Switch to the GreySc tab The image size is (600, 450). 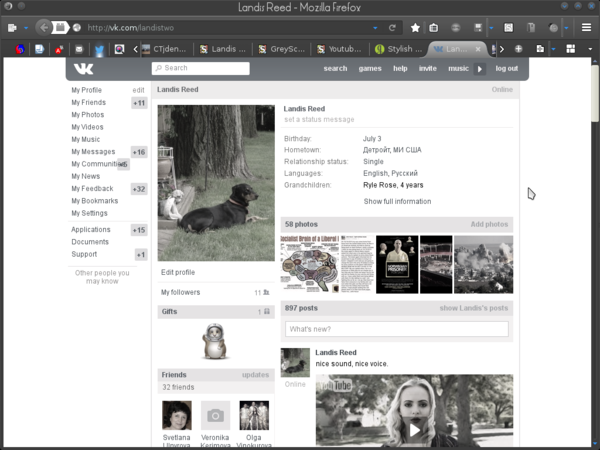pyautogui.click(x=282, y=49)
